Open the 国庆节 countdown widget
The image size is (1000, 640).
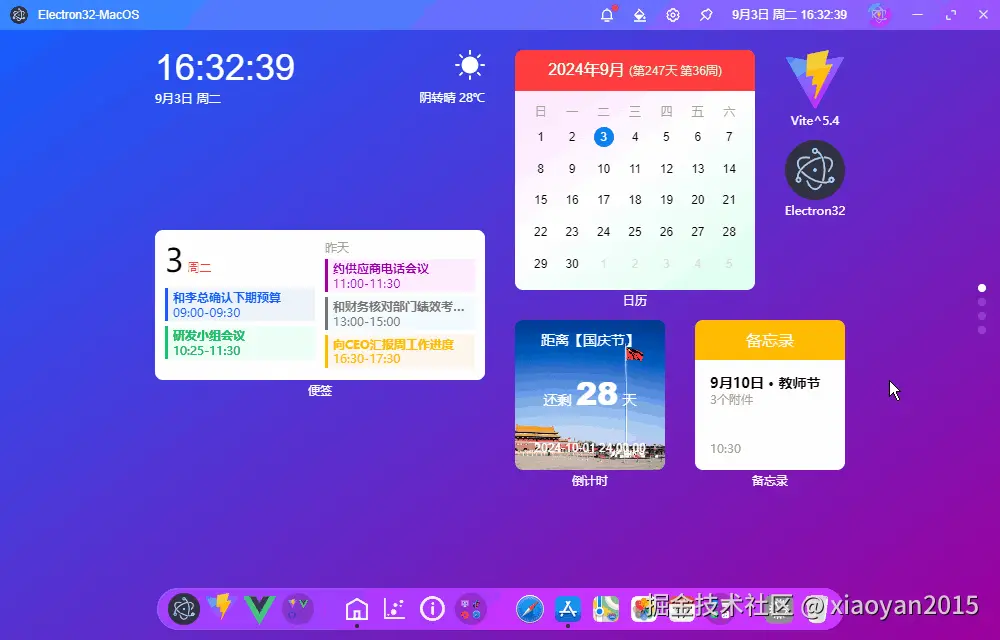(590, 395)
